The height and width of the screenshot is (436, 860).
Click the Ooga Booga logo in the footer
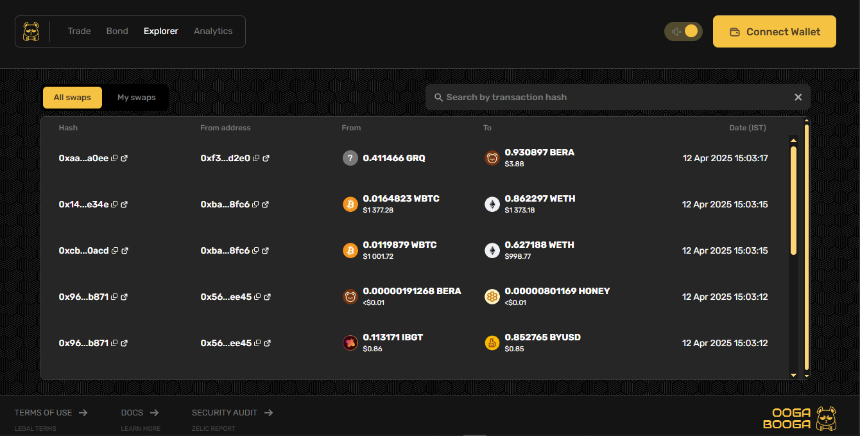click(800, 419)
